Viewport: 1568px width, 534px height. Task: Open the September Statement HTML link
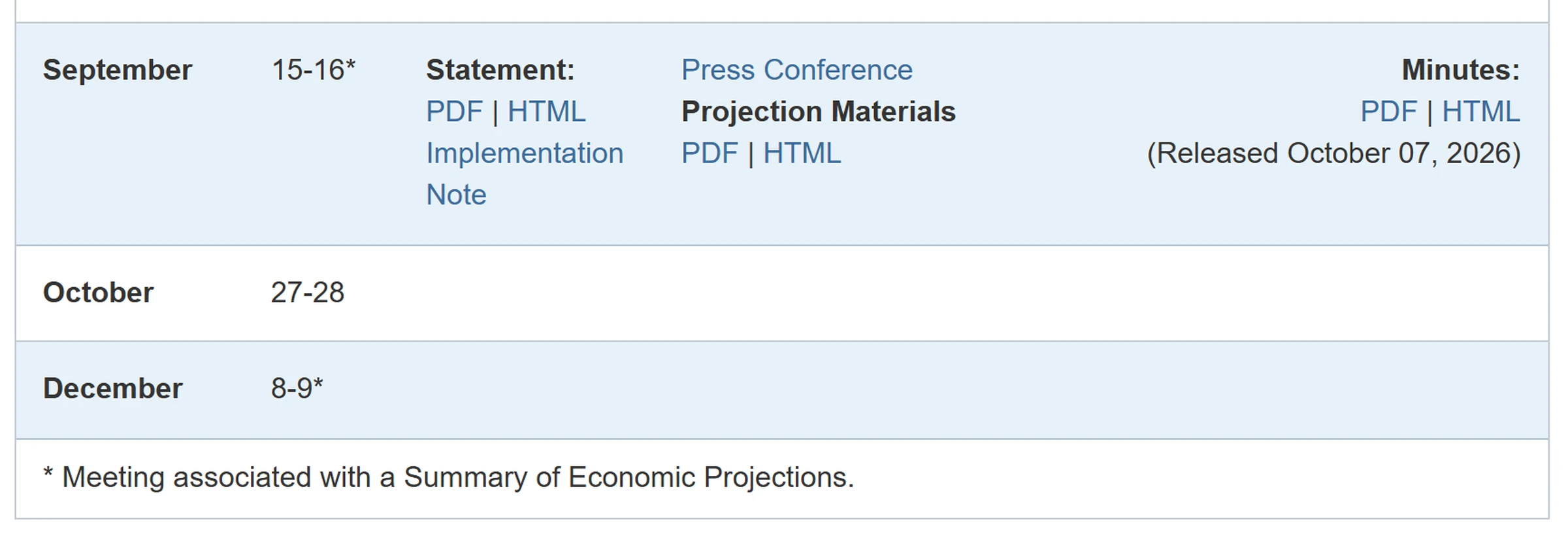[546, 112]
